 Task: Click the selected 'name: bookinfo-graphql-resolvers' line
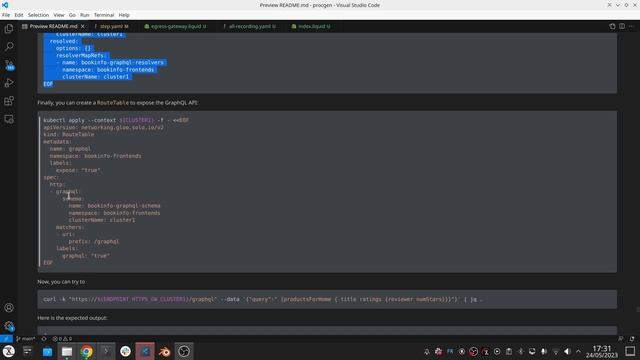coord(110,62)
